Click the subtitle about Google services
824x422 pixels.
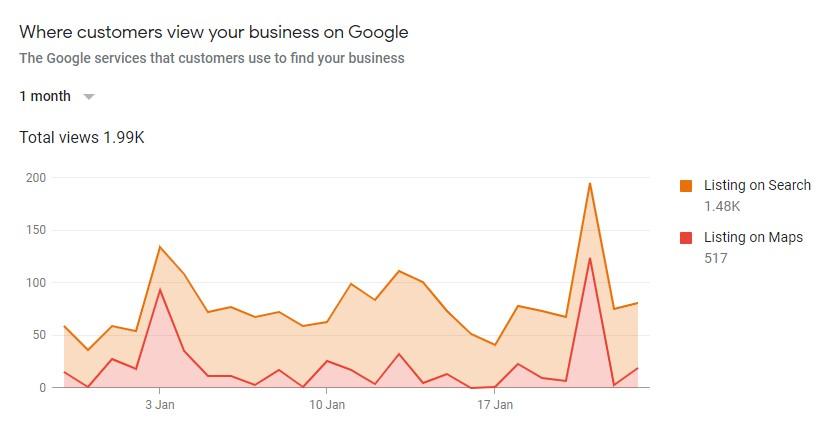click(x=212, y=58)
